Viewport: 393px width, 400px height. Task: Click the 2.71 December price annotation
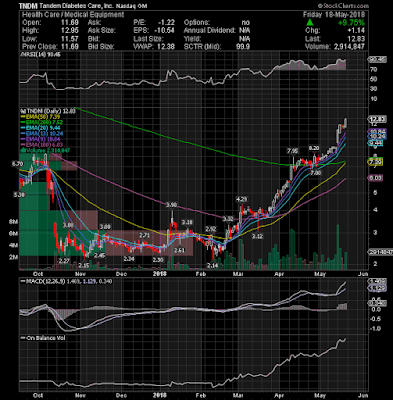tap(144, 235)
